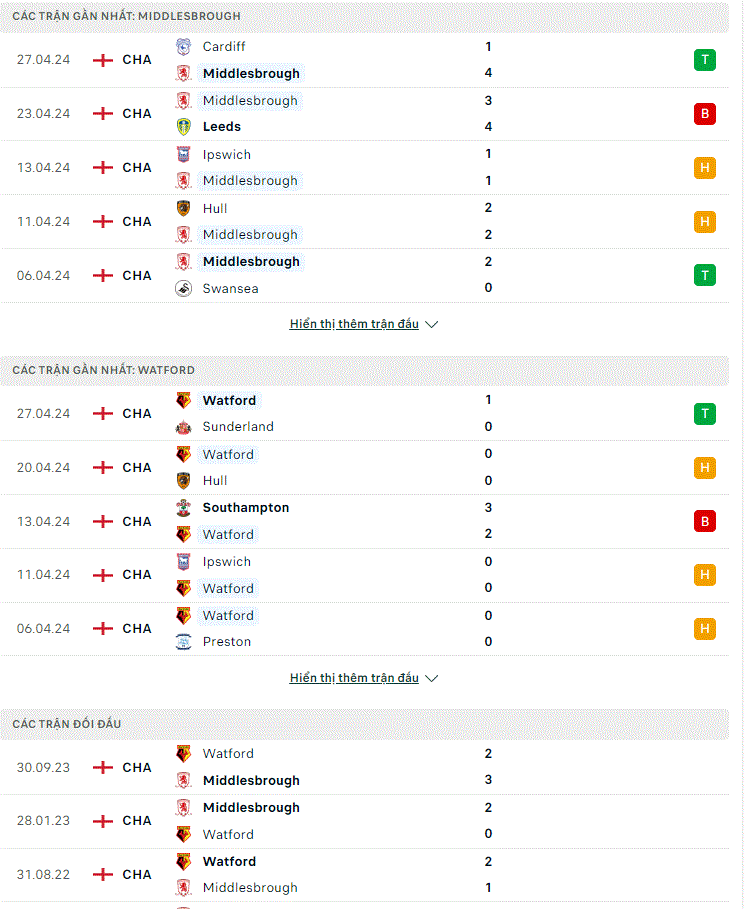This screenshot has height=909, width=744.
Task: Click red B badge for Southampton vs Watford
Action: [705, 521]
